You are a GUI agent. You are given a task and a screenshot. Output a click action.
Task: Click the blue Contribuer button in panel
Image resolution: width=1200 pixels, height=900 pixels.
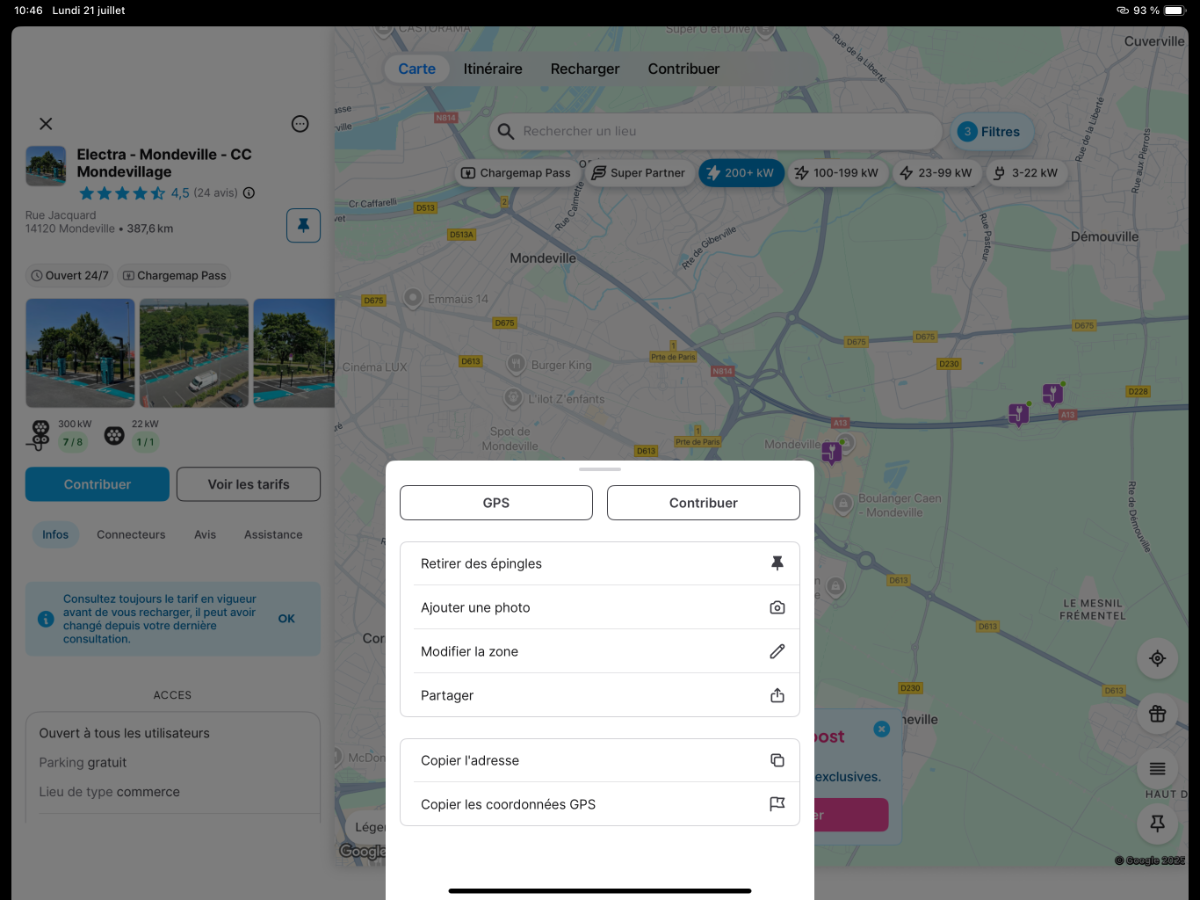click(x=97, y=484)
